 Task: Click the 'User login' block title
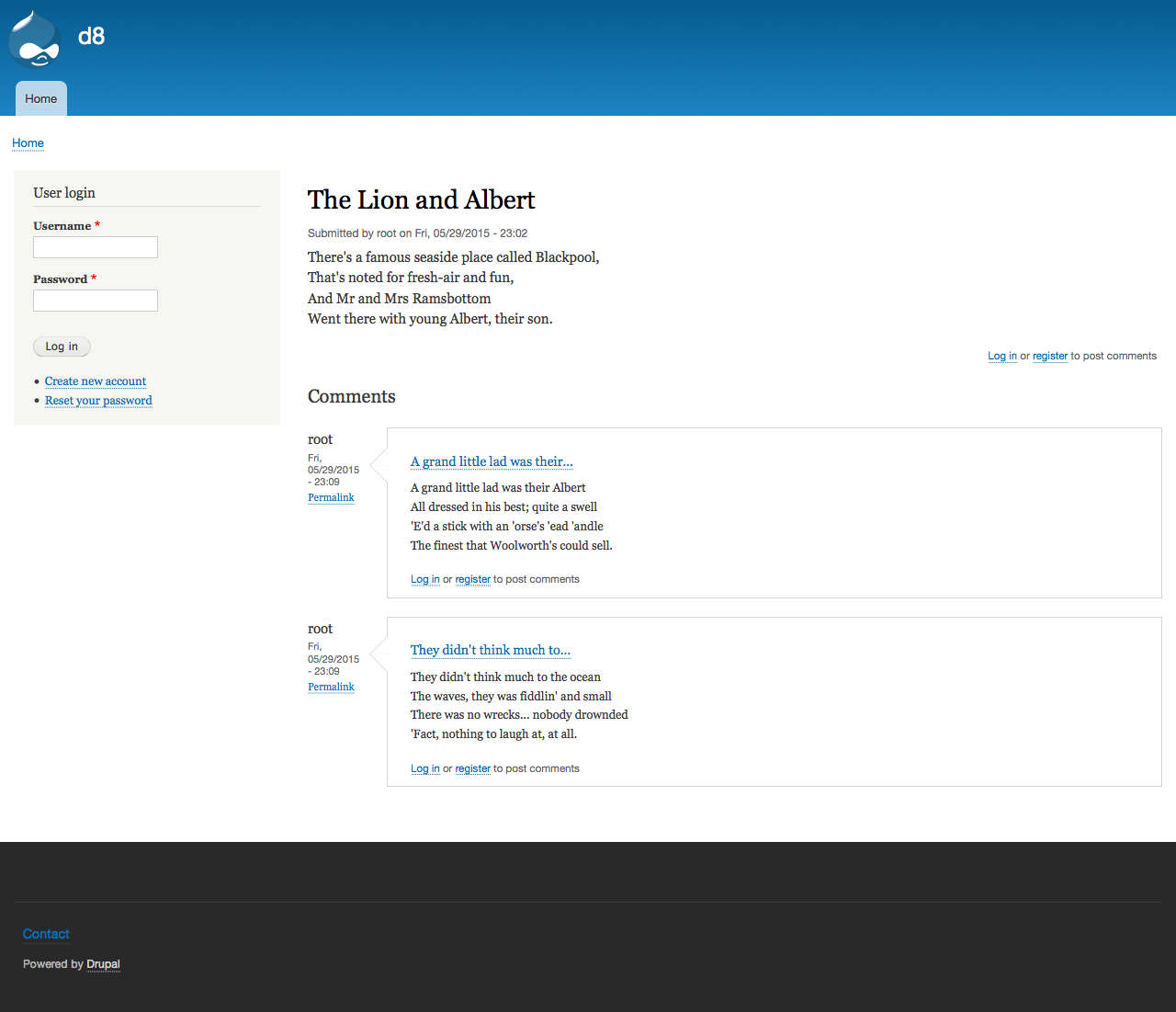coord(64,193)
